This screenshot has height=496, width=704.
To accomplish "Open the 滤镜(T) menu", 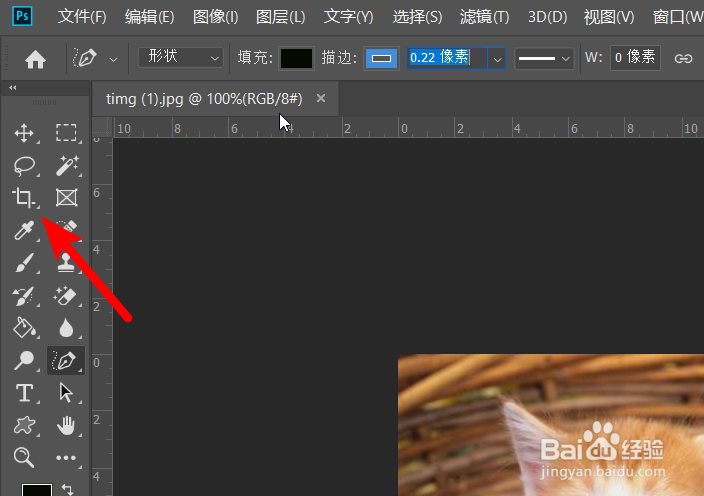I will coord(484,17).
